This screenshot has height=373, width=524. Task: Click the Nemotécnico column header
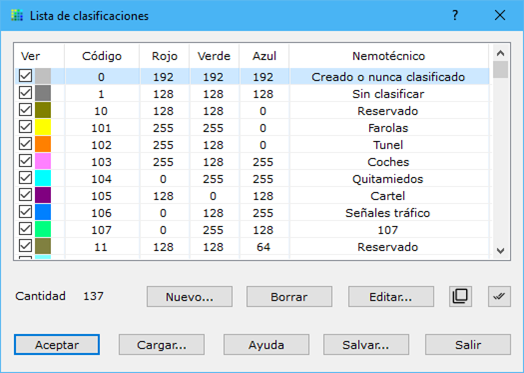pyautogui.click(x=389, y=56)
